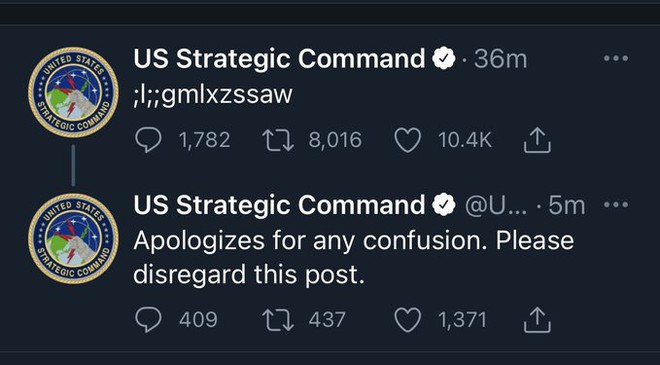
Task: Open more options for the 5m tweet
Action: 616,205
